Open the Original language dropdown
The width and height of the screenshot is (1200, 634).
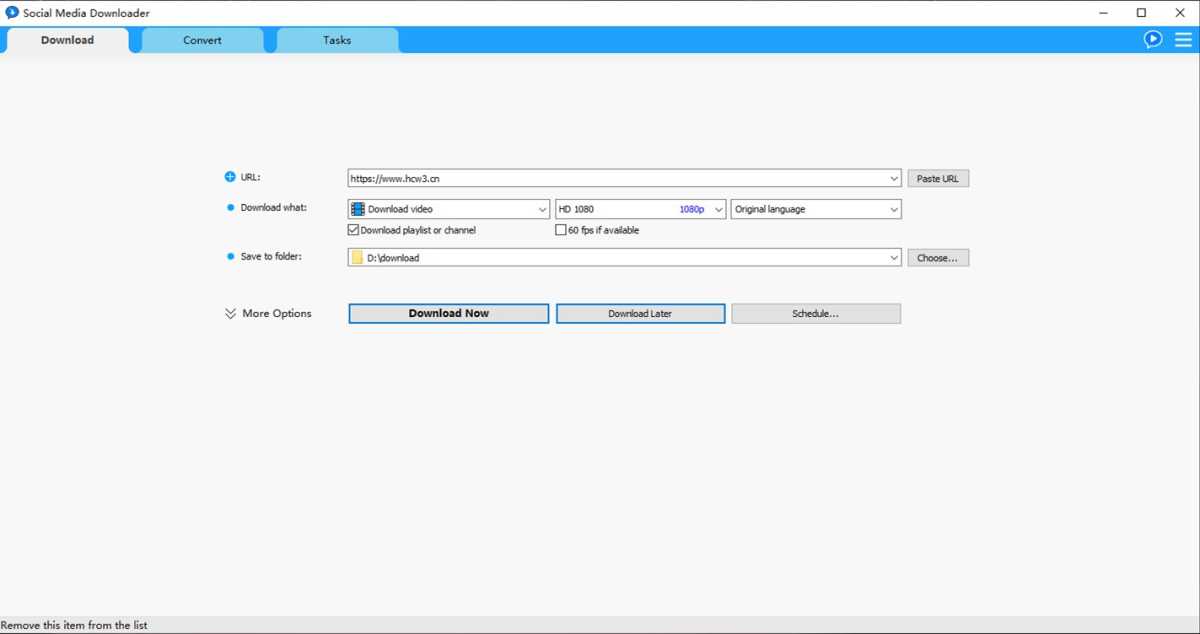pos(896,208)
